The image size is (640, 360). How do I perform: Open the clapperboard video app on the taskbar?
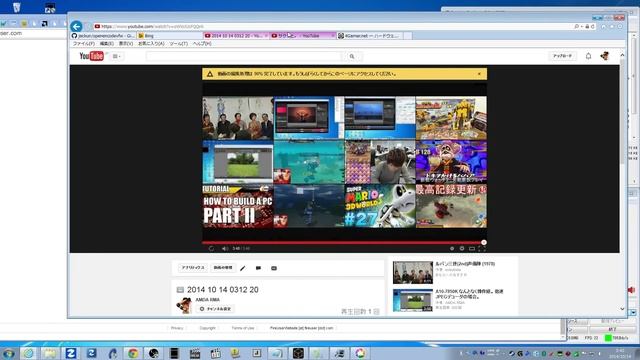(195, 353)
